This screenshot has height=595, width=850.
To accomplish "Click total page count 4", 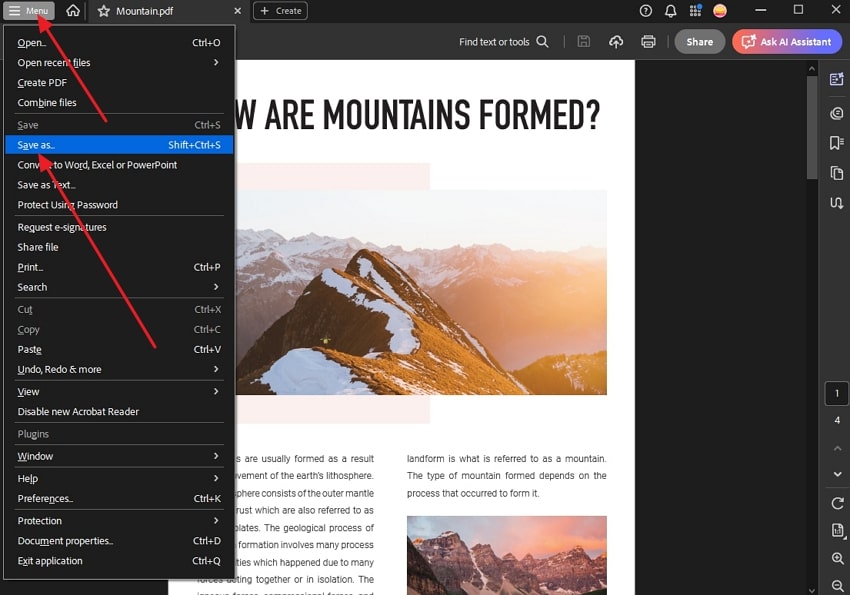I will 837,421.
